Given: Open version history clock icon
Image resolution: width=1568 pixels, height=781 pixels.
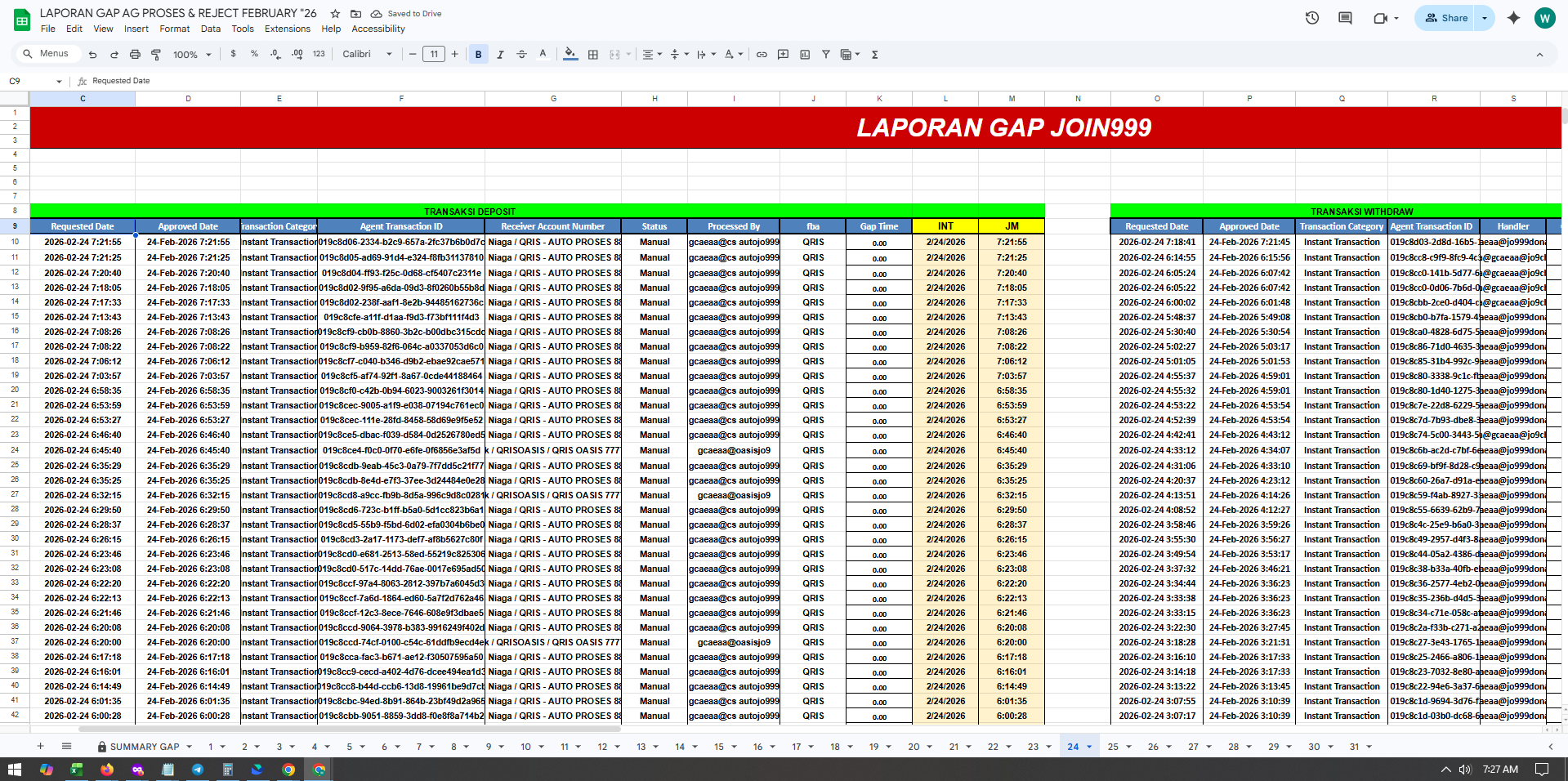Looking at the screenshot, I should (x=1312, y=18).
